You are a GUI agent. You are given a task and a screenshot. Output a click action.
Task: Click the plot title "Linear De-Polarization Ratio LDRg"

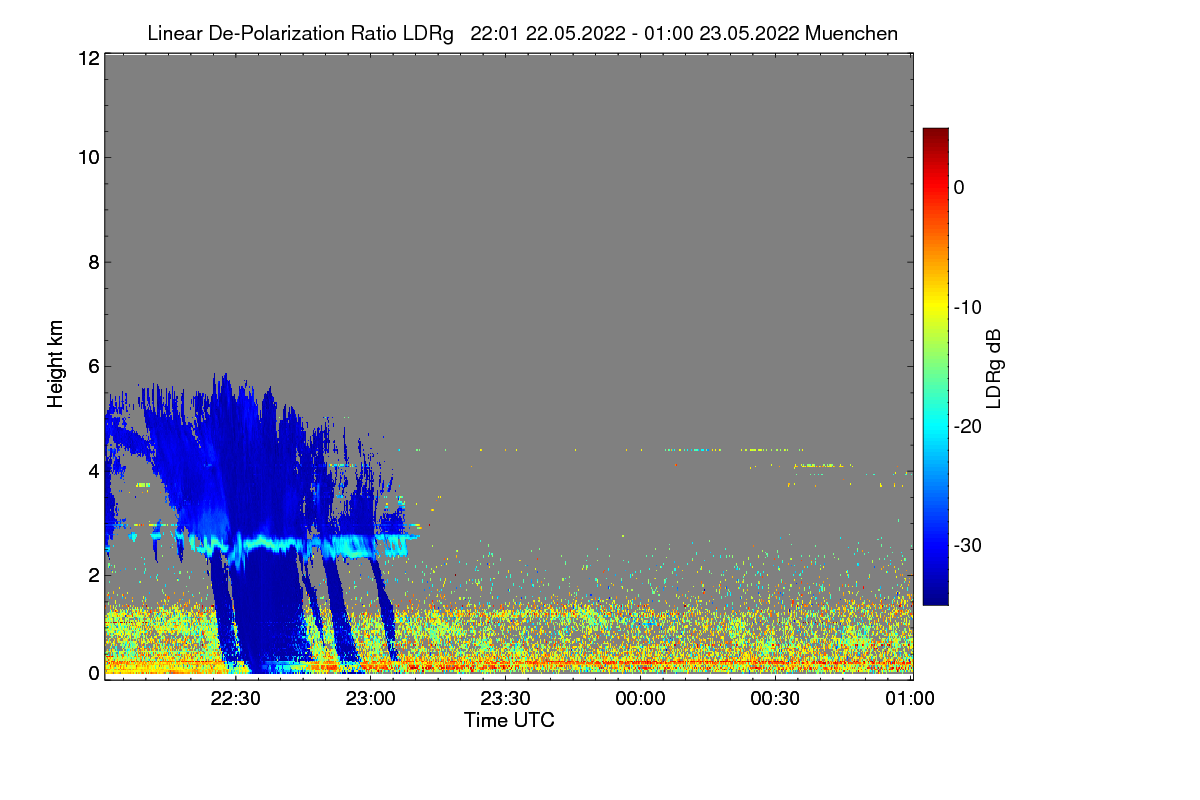click(x=300, y=33)
